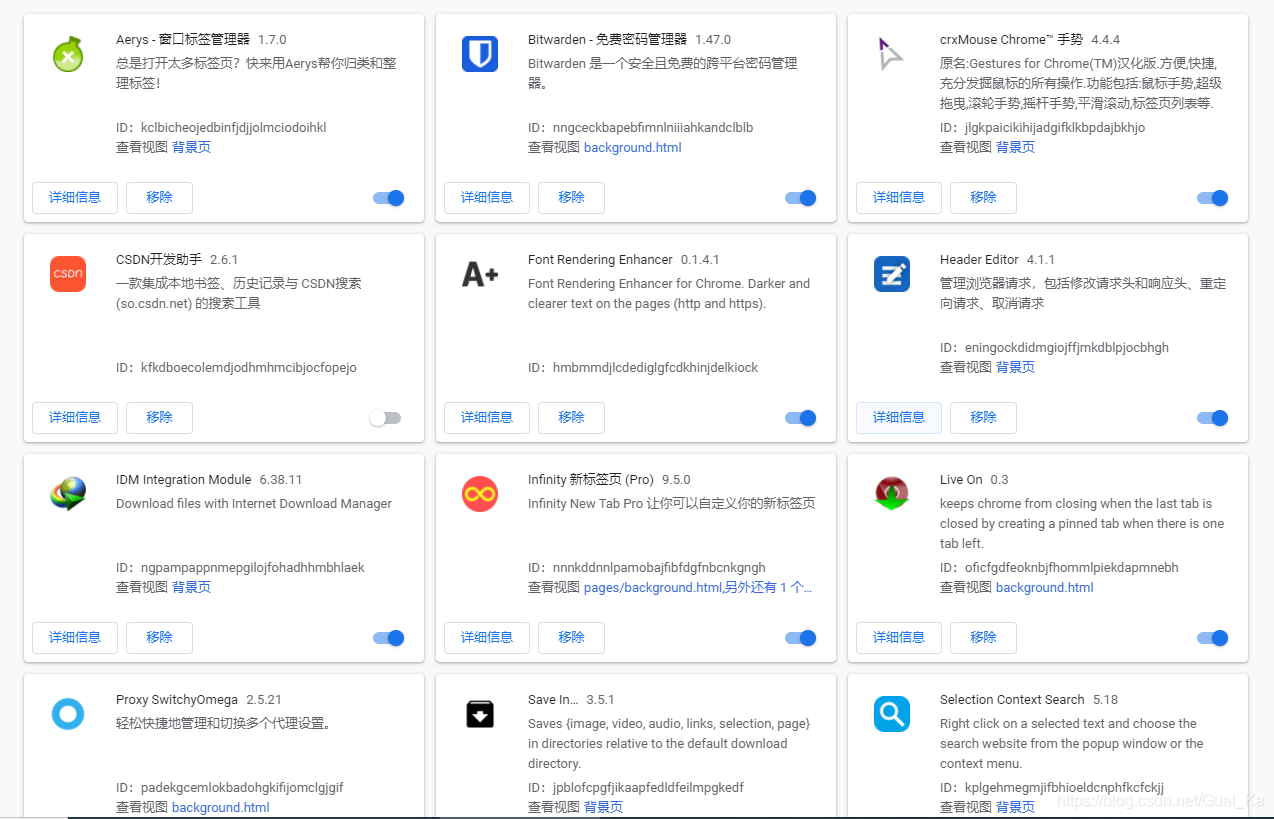Click the Selection Context Search title
This screenshot has width=1274, height=819.
[1012, 700]
